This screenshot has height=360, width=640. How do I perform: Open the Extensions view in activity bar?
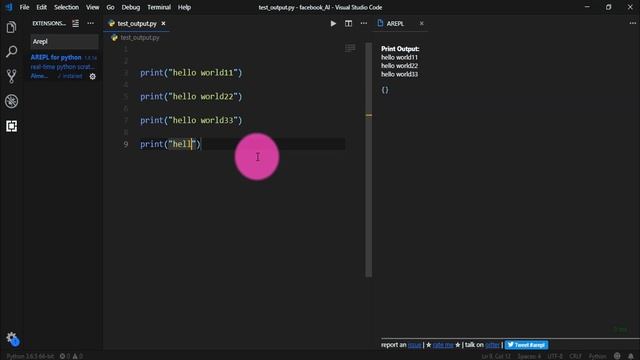11,126
